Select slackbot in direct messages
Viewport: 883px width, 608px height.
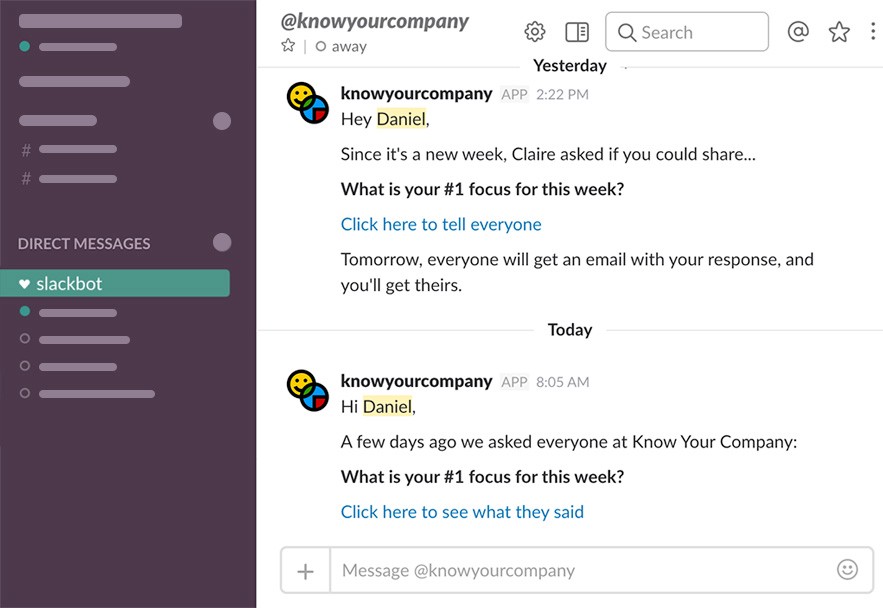(x=115, y=283)
